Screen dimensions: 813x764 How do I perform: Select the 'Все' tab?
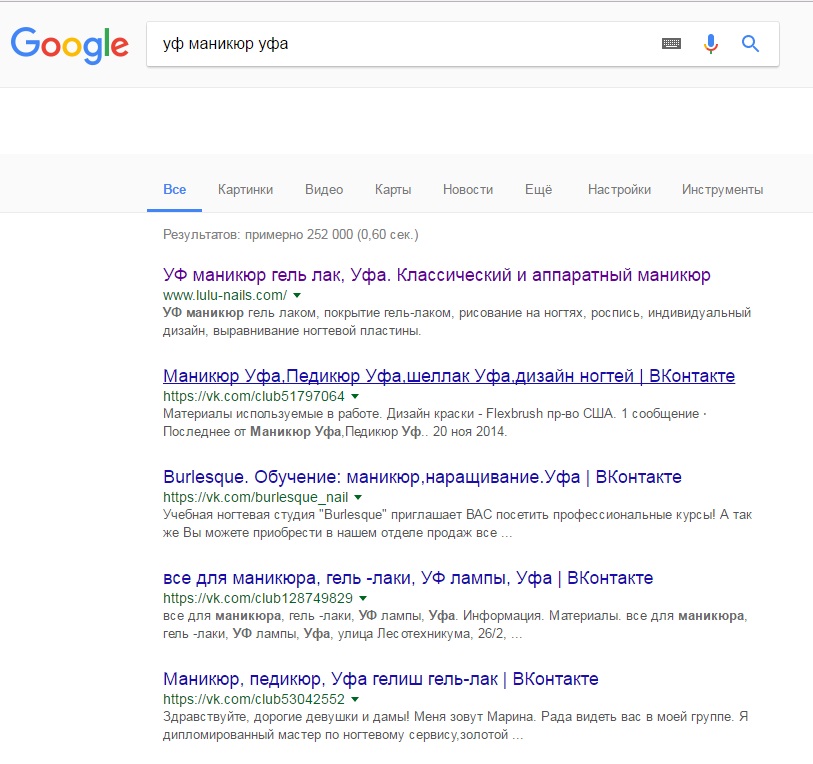(174, 189)
